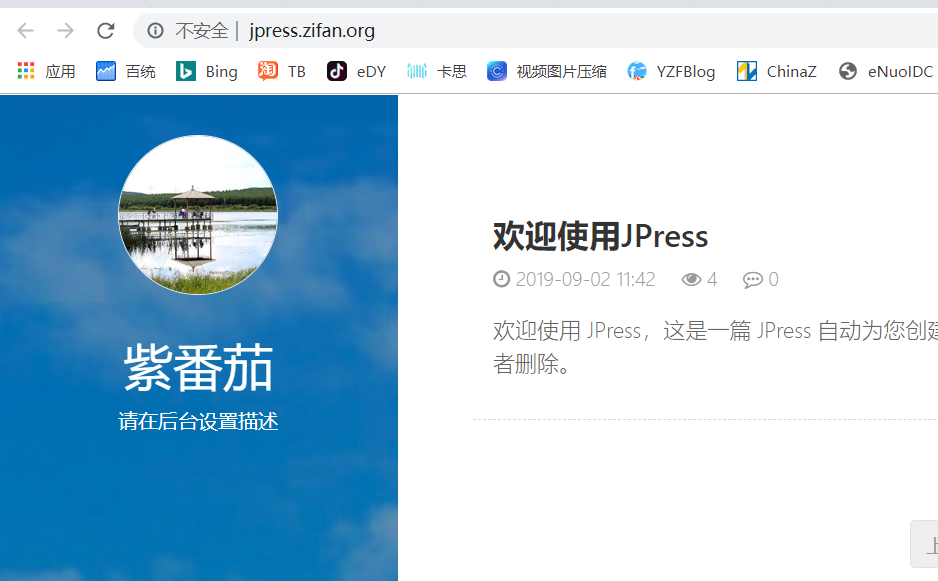Open the TB Taobao bookmark

tap(282, 71)
